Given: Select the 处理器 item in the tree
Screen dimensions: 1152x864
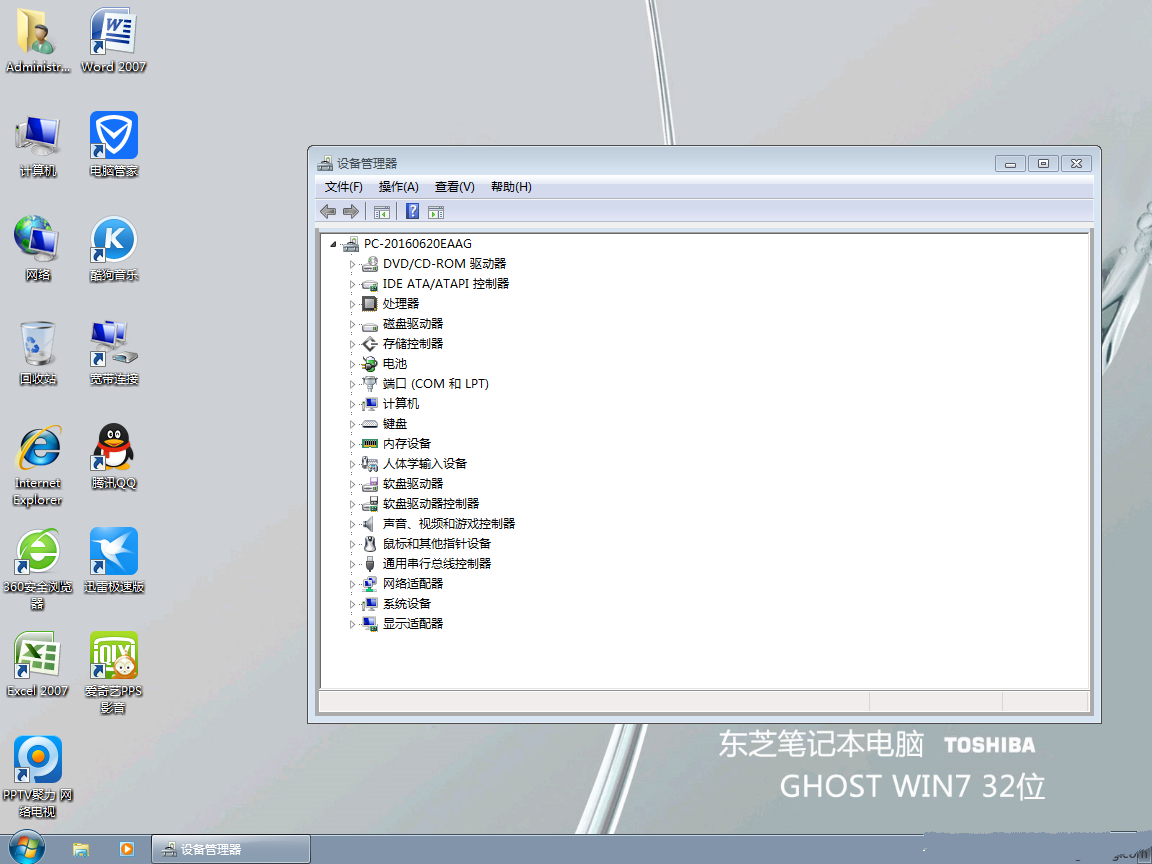Looking at the screenshot, I should pyautogui.click(x=400, y=304).
